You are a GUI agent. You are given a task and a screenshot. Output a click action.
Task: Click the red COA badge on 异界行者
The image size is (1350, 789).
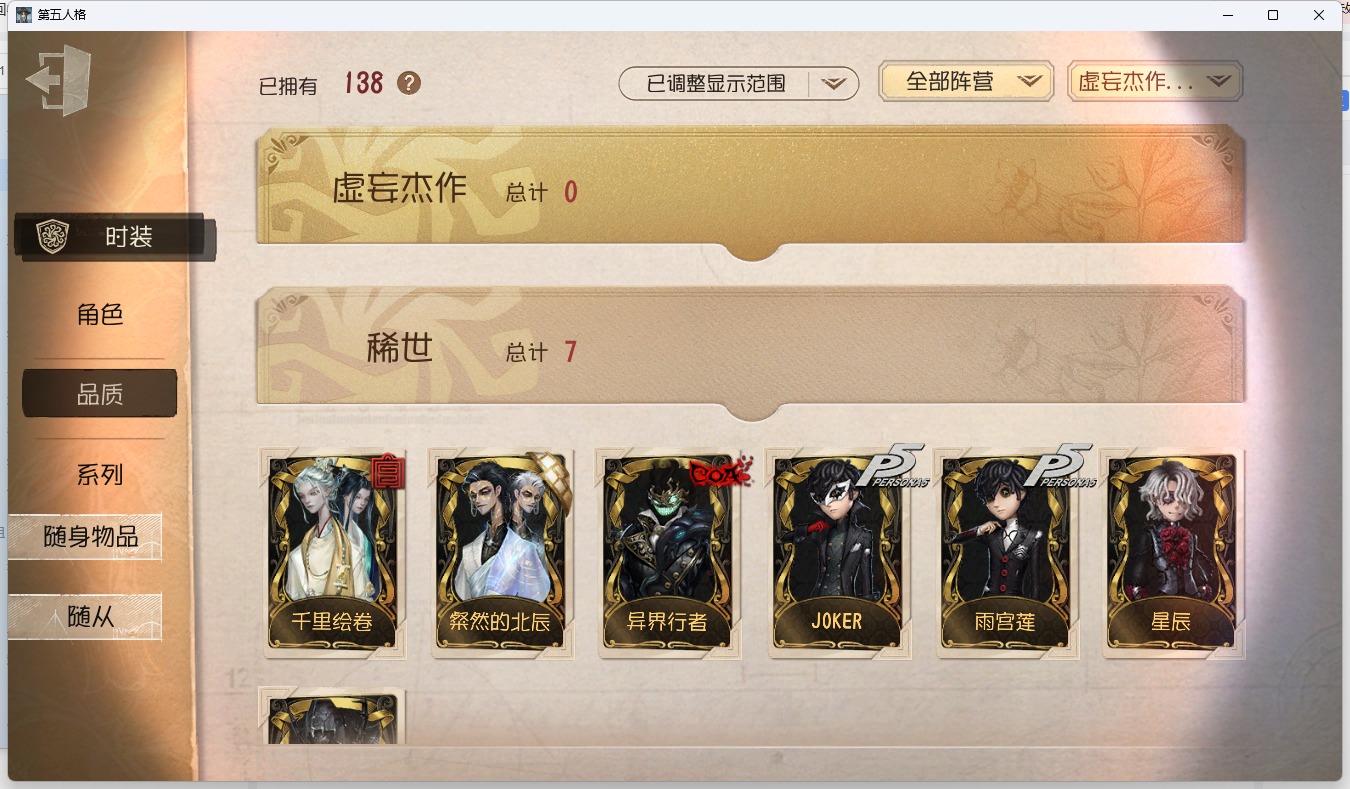pos(719,472)
